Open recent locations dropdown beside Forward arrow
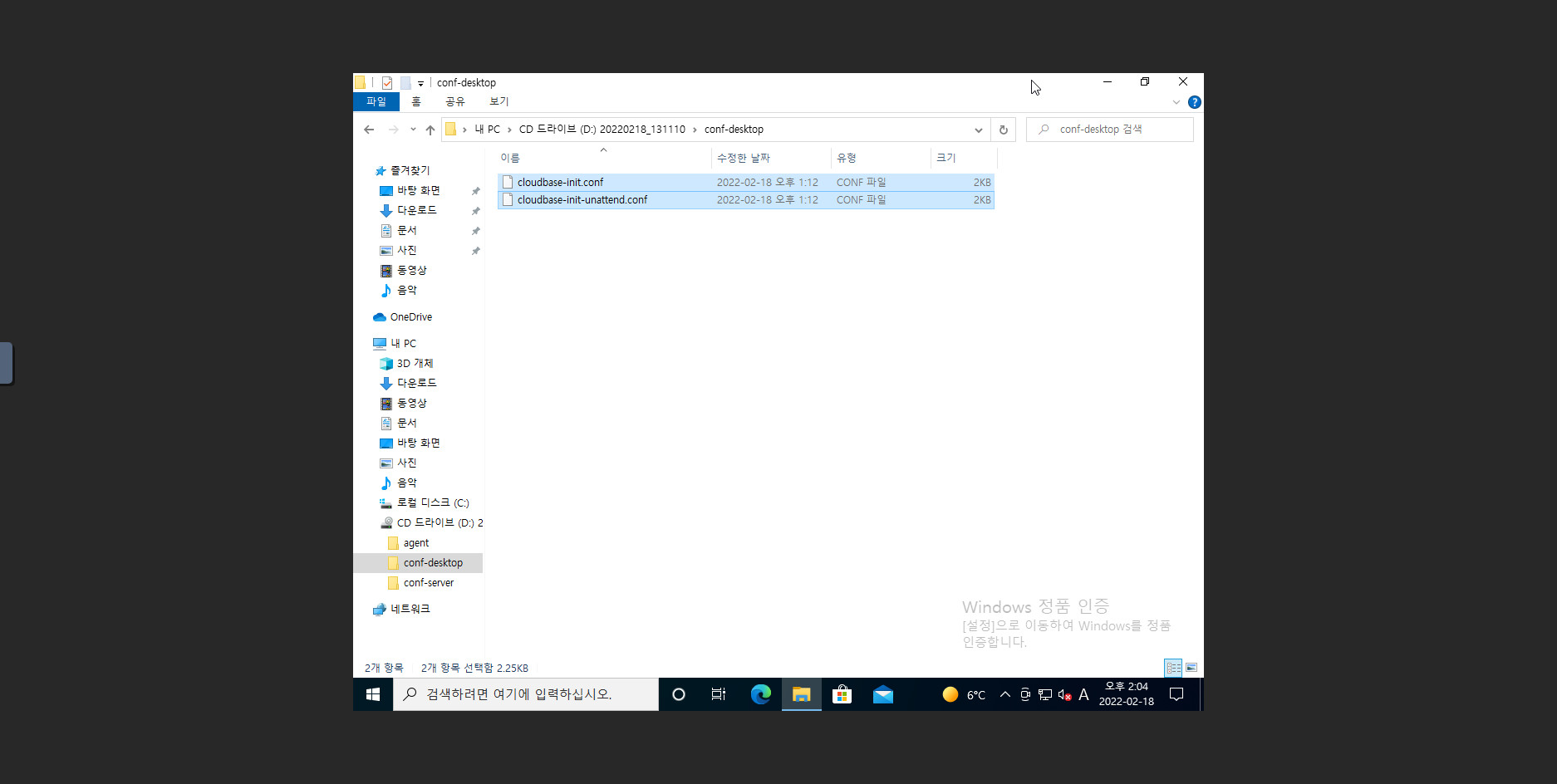This screenshot has width=1557, height=784. point(413,130)
